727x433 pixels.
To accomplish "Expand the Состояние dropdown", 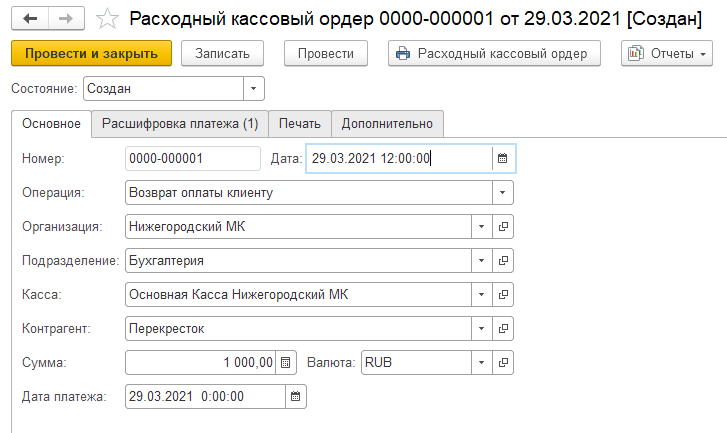I will pos(253,89).
